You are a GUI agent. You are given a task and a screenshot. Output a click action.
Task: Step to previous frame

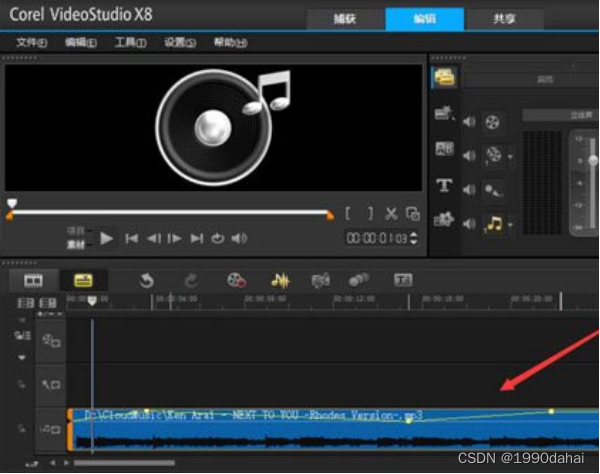click(x=153, y=239)
